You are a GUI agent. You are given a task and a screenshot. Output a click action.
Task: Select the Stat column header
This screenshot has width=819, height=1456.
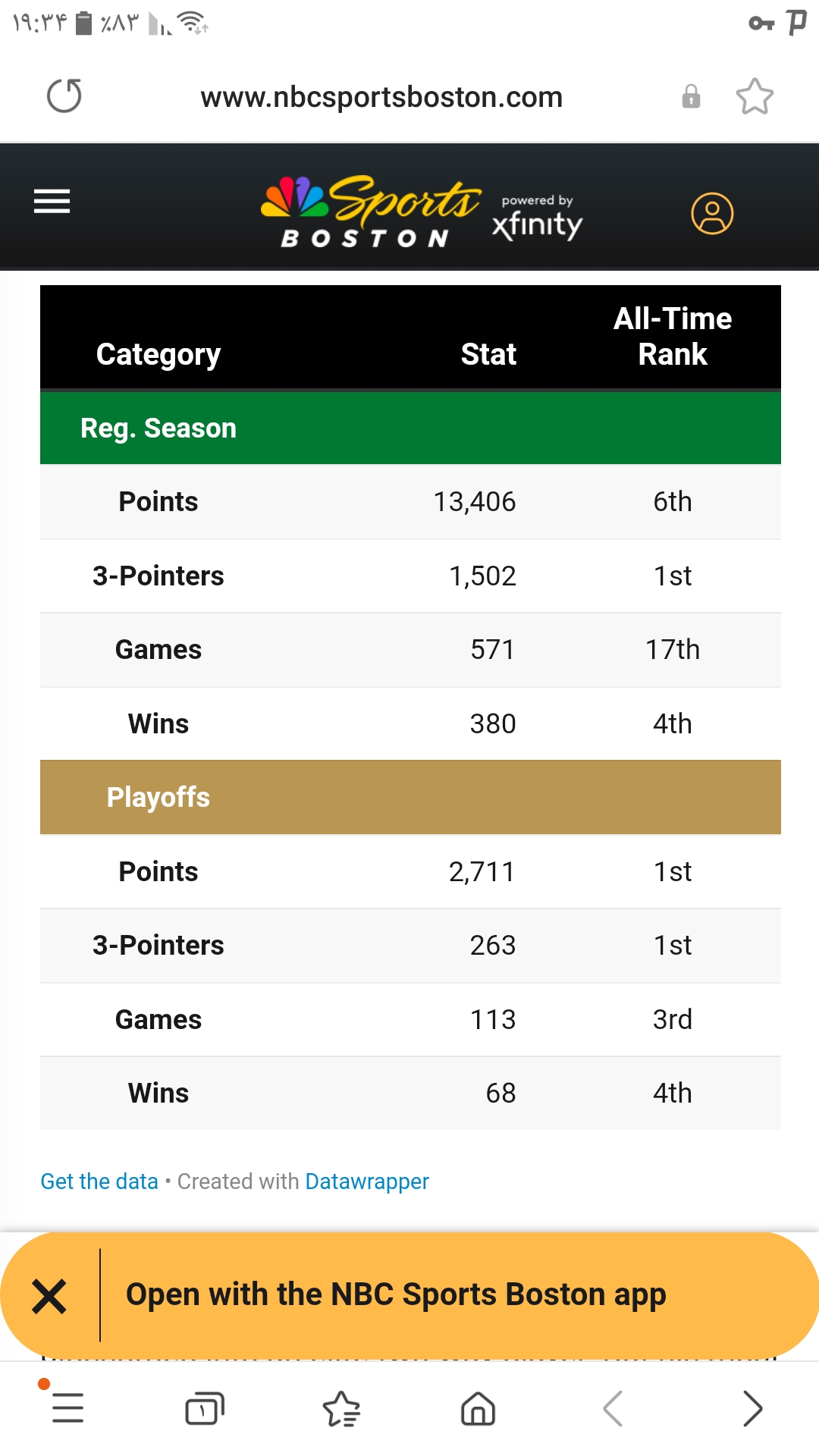pyautogui.click(x=488, y=354)
